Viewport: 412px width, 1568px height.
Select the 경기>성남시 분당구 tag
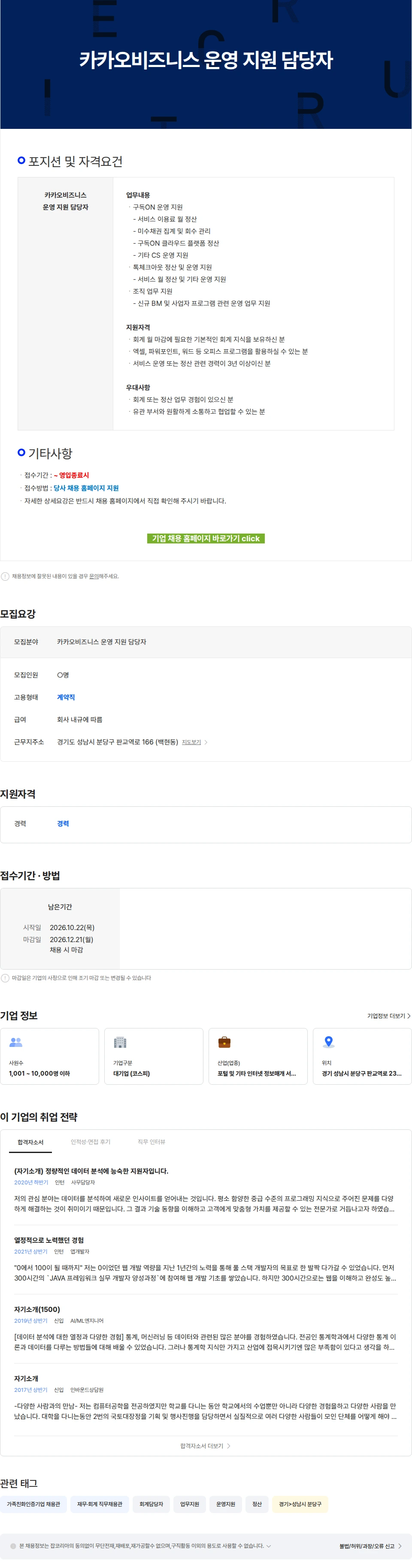(300, 1504)
